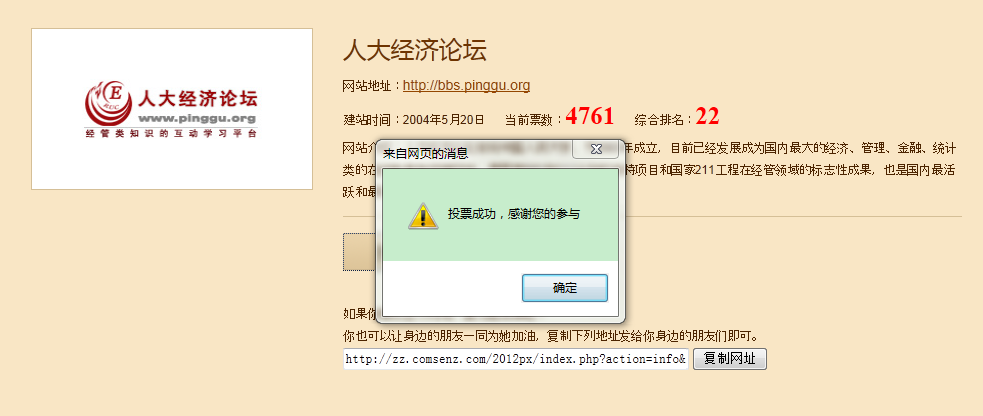Click the red vote count 4761
The image size is (983, 416).
[589, 117]
